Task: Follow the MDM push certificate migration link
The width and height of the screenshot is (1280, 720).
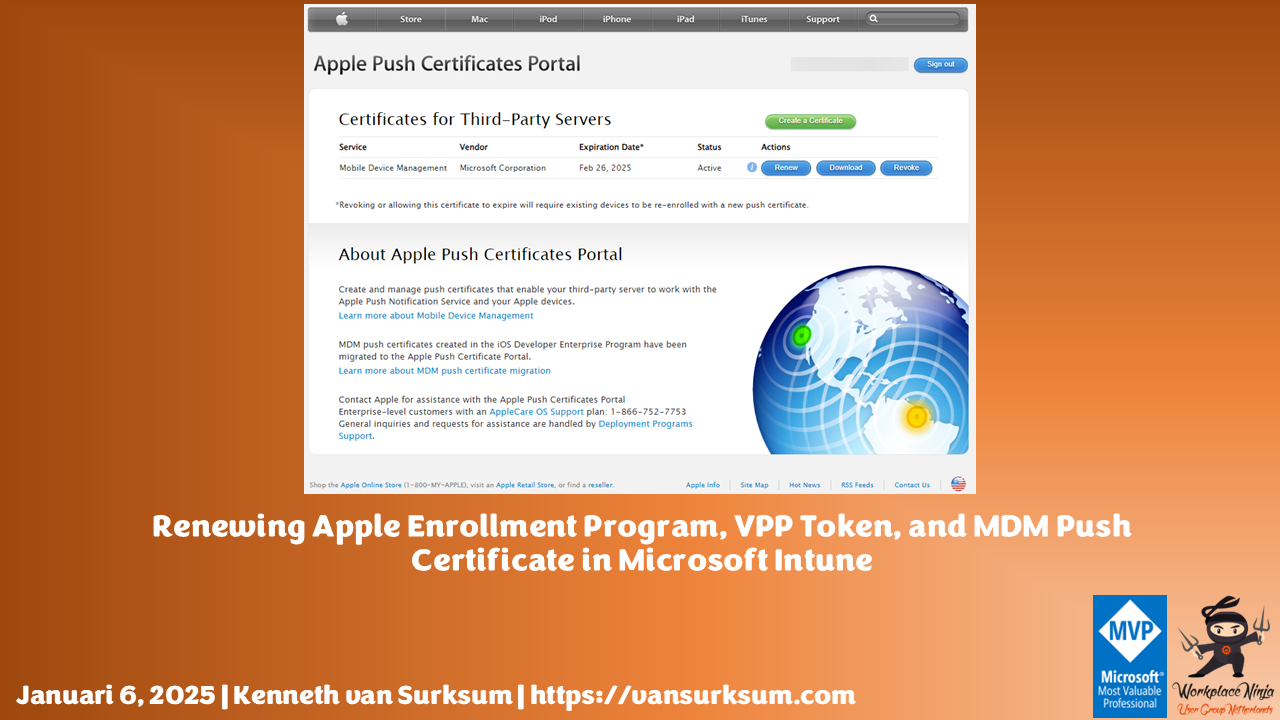Action: pyautogui.click(x=444, y=370)
